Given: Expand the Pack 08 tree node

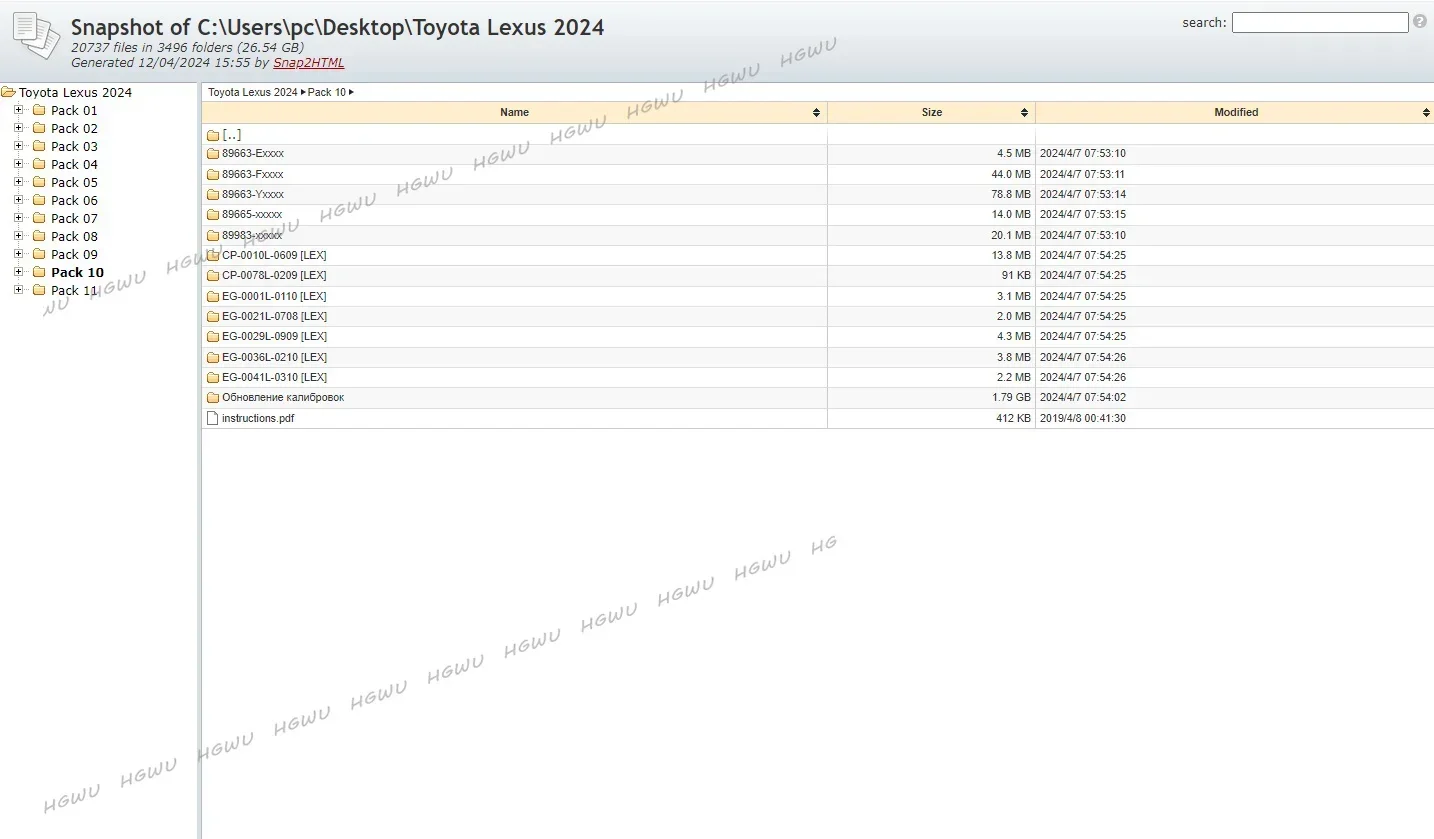Looking at the screenshot, I should click(x=18, y=236).
